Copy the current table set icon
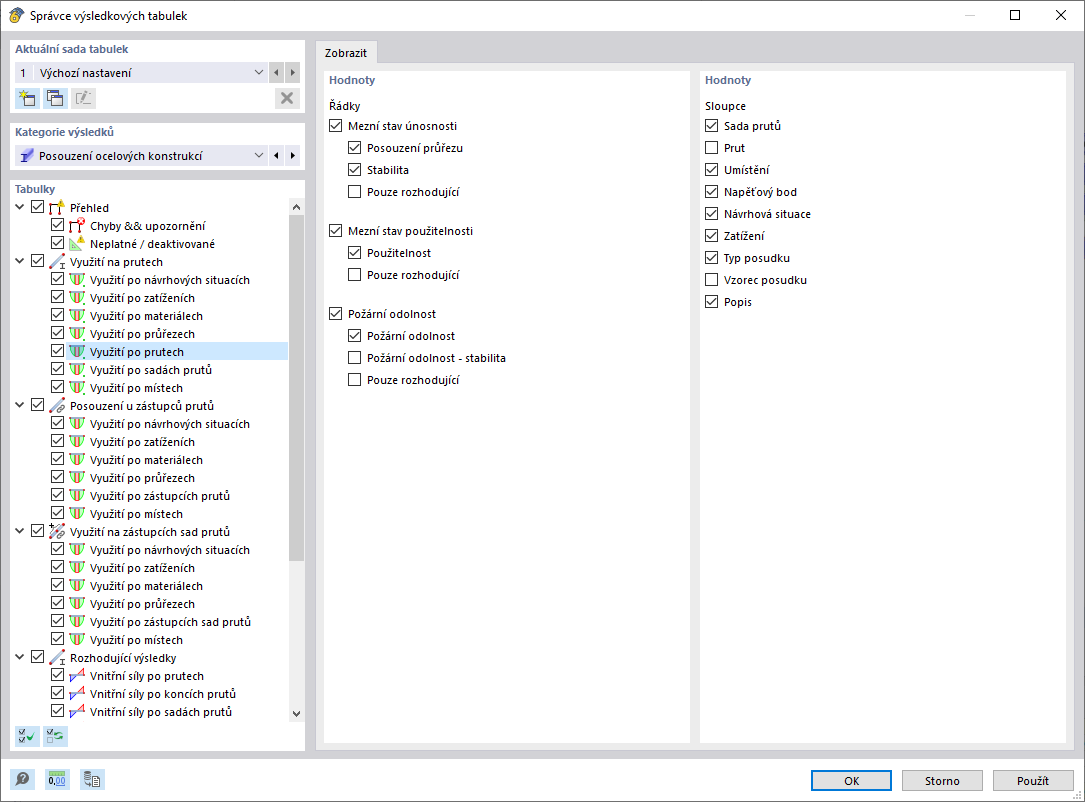 [55, 98]
